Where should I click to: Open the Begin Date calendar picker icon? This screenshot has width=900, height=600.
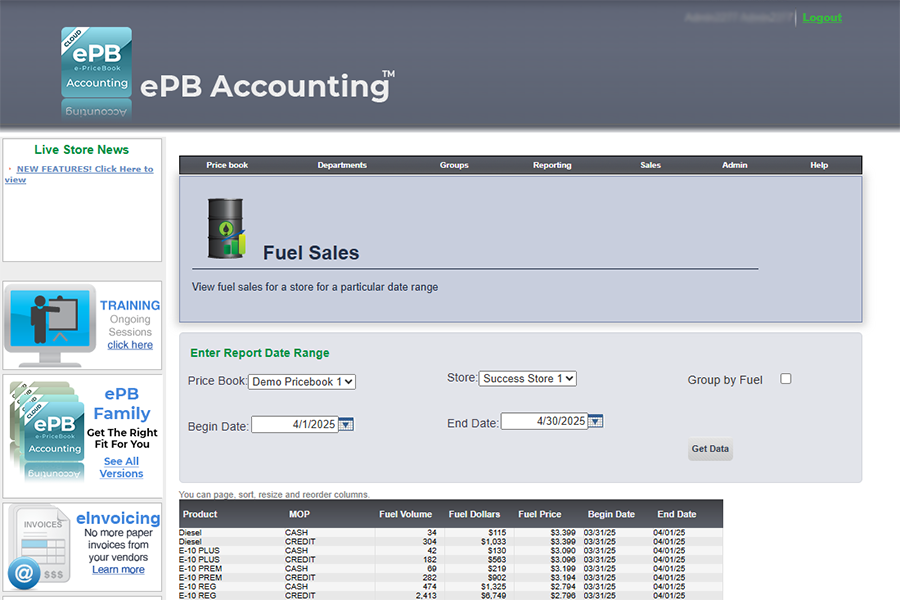click(346, 424)
